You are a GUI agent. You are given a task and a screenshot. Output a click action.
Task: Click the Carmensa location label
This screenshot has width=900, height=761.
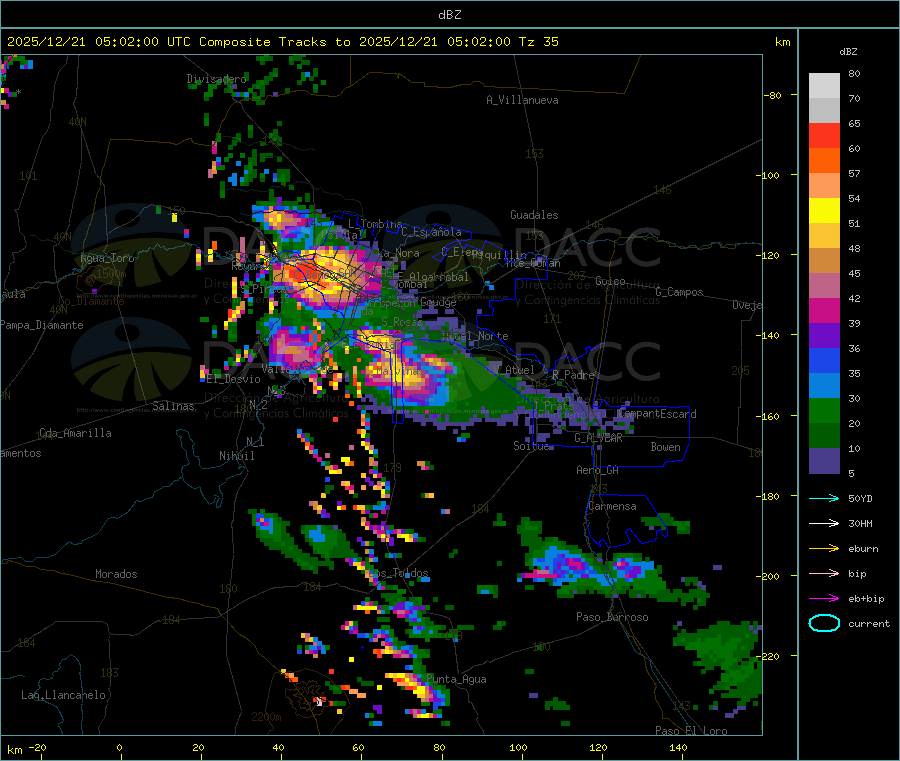click(612, 506)
